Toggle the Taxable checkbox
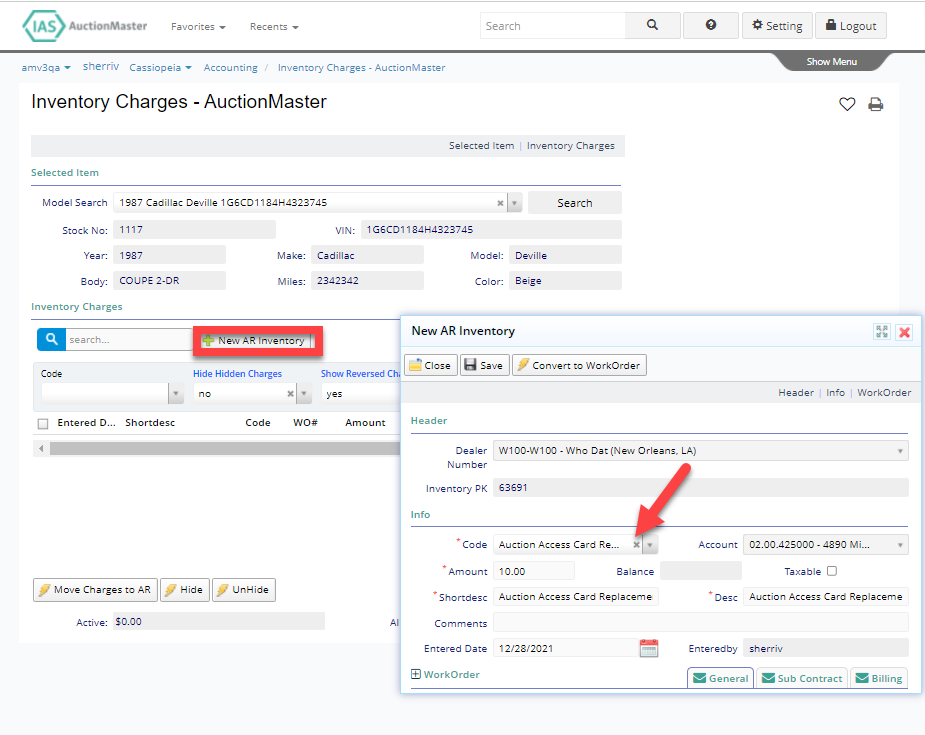This screenshot has width=925, height=735. click(x=832, y=570)
